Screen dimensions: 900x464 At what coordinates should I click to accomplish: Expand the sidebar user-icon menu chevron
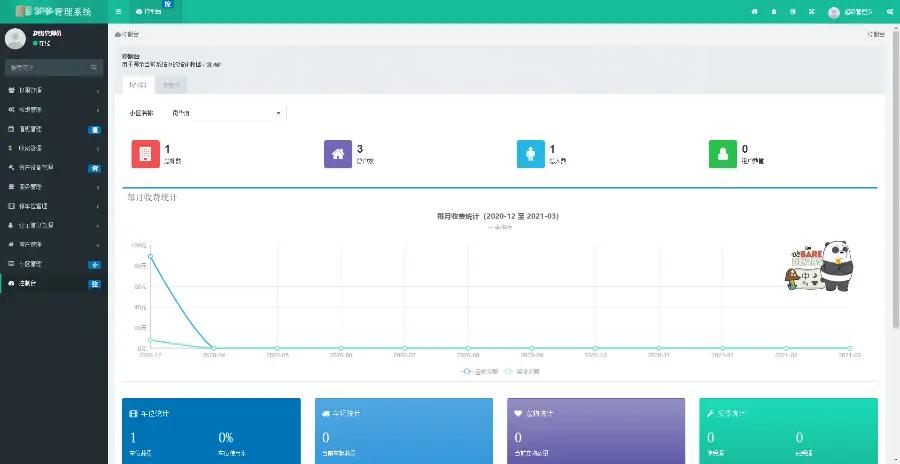click(98, 226)
